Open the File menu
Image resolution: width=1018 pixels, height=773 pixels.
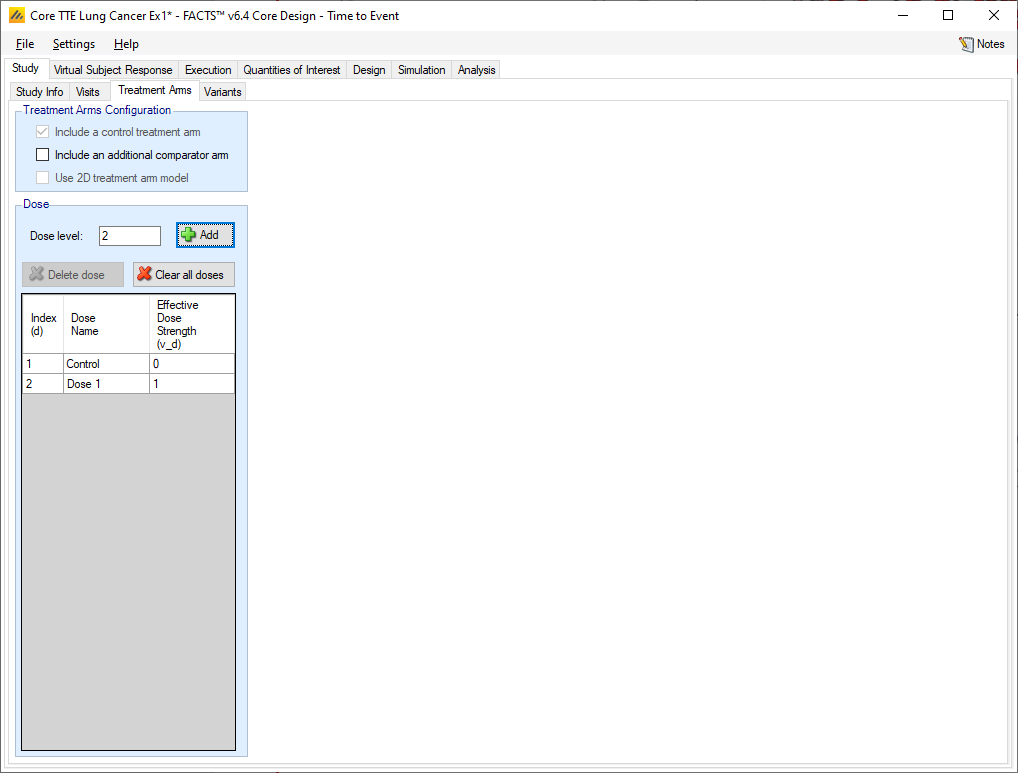(x=25, y=44)
